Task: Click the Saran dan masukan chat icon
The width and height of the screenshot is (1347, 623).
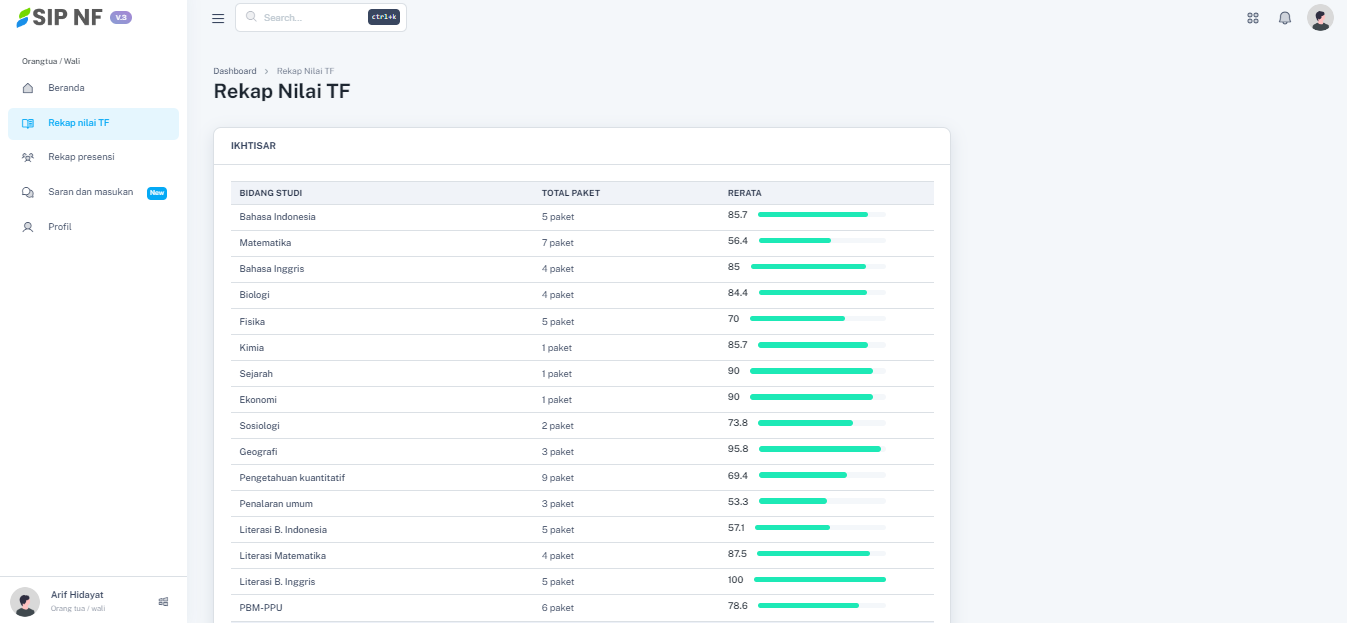Action: point(28,192)
